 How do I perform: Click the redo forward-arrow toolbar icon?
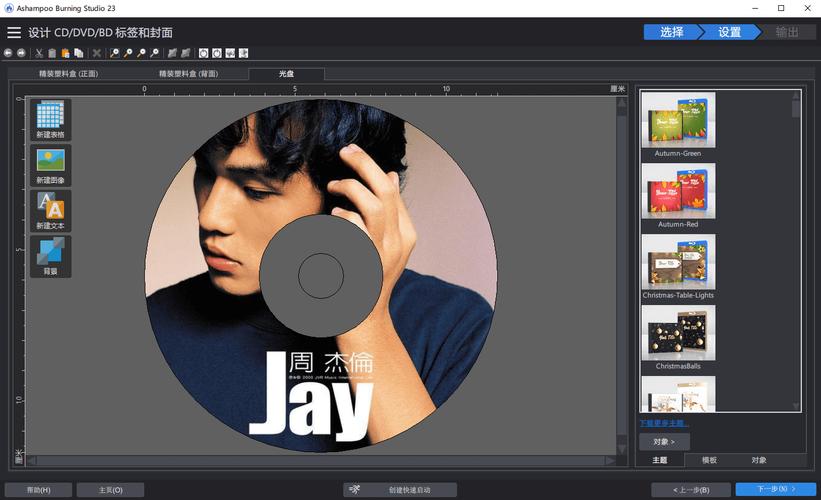click(x=21, y=53)
